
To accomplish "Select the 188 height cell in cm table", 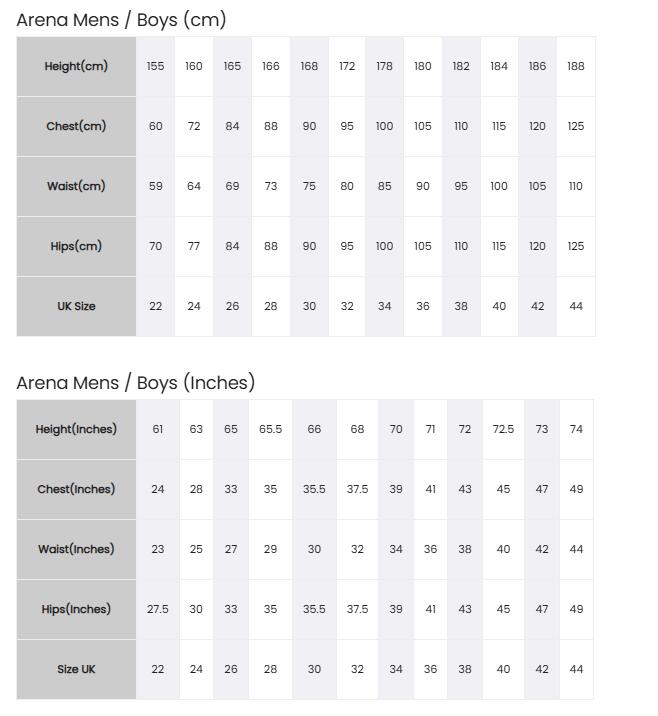I will point(576,67).
